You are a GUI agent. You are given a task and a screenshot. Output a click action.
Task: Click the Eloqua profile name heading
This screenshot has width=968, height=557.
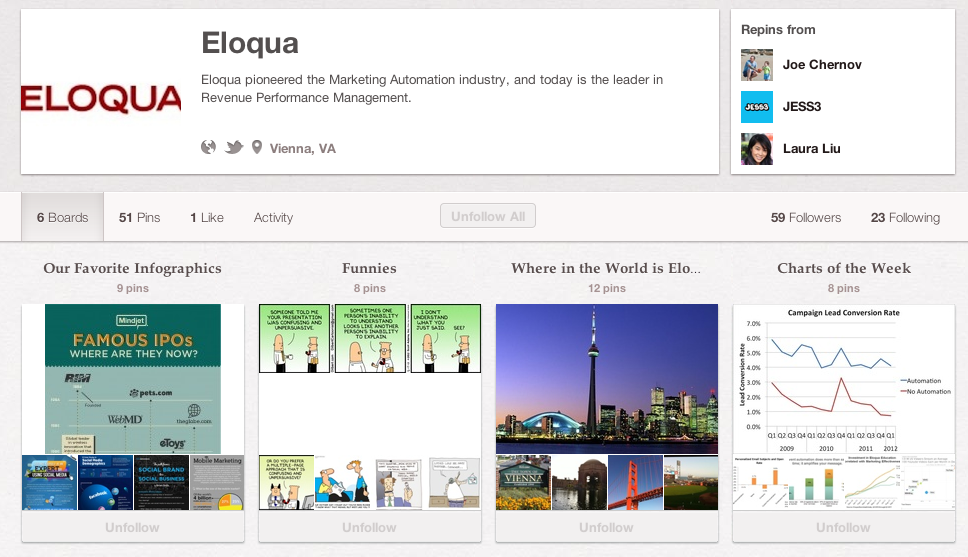click(x=250, y=43)
